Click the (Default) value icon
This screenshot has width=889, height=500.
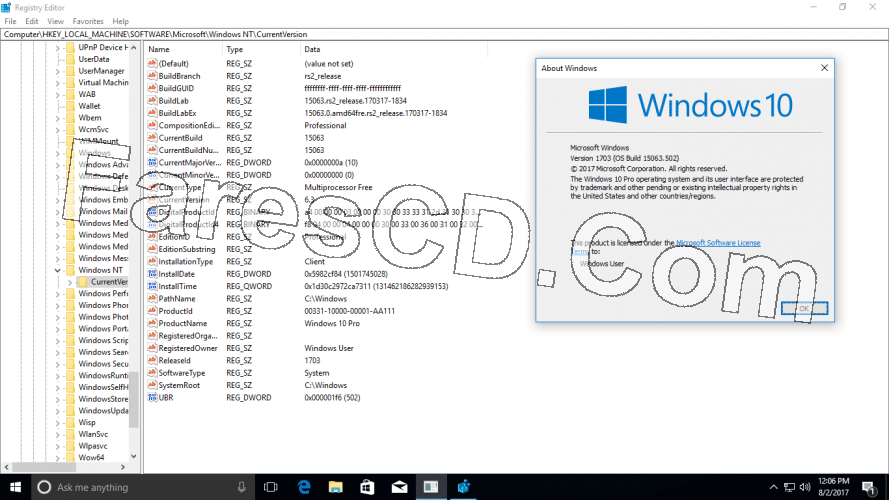[x=152, y=63]
